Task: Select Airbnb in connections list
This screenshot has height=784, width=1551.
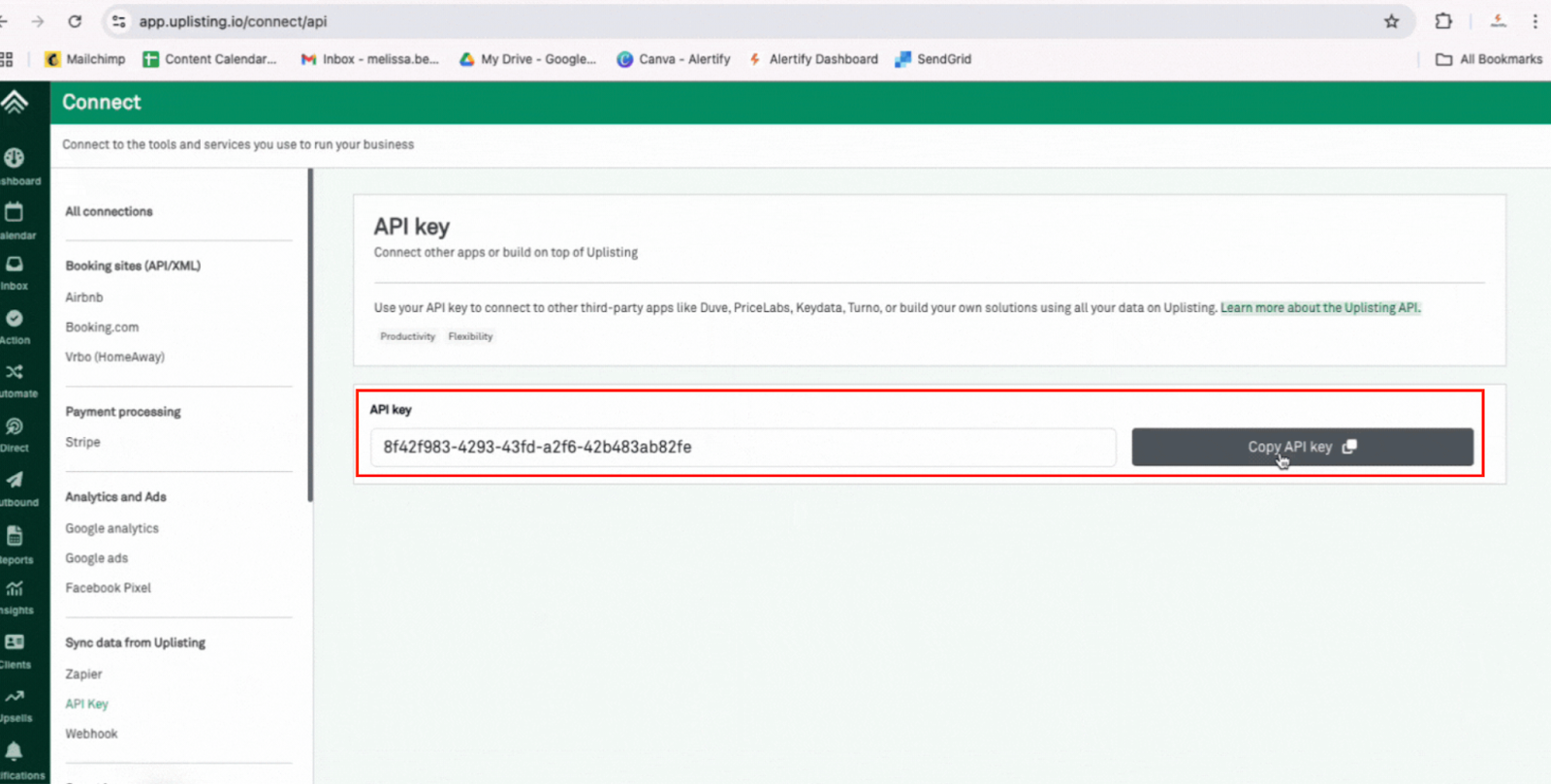Action: 84,298
